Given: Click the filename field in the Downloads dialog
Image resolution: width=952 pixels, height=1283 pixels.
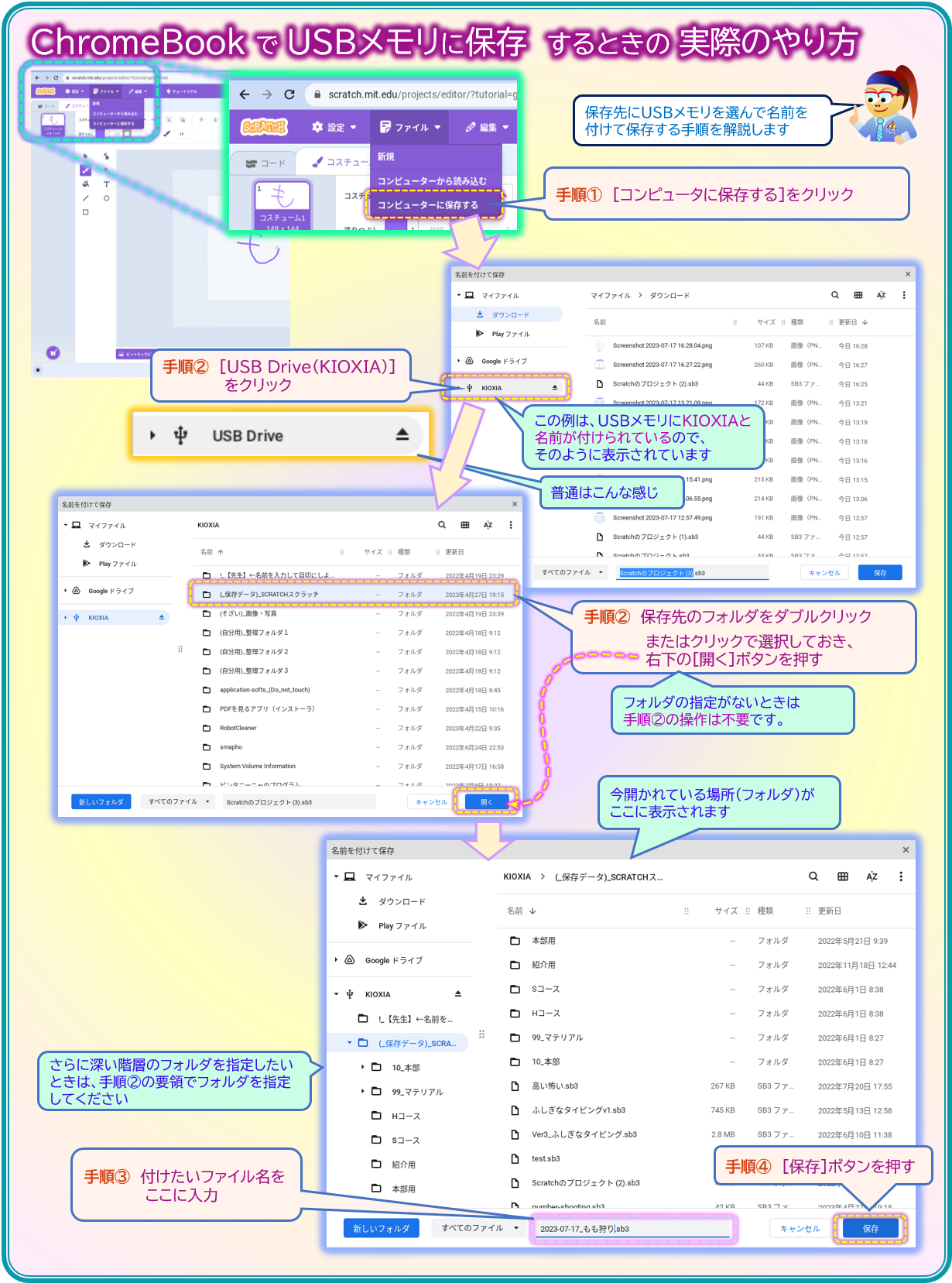Looking at the screenshot, I should click(693, 572).
